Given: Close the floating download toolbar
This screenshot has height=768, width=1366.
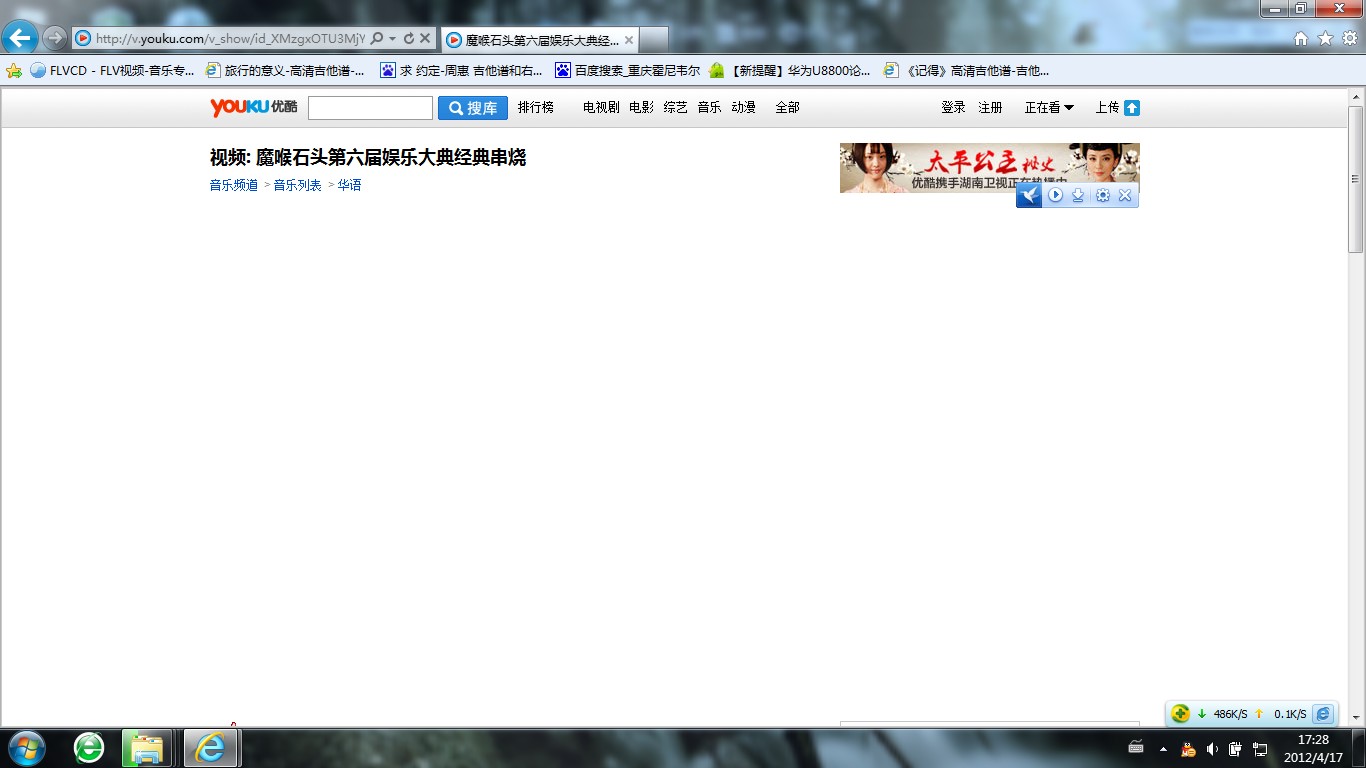Looking at the screenshot, I should (x=1125, y=195).
